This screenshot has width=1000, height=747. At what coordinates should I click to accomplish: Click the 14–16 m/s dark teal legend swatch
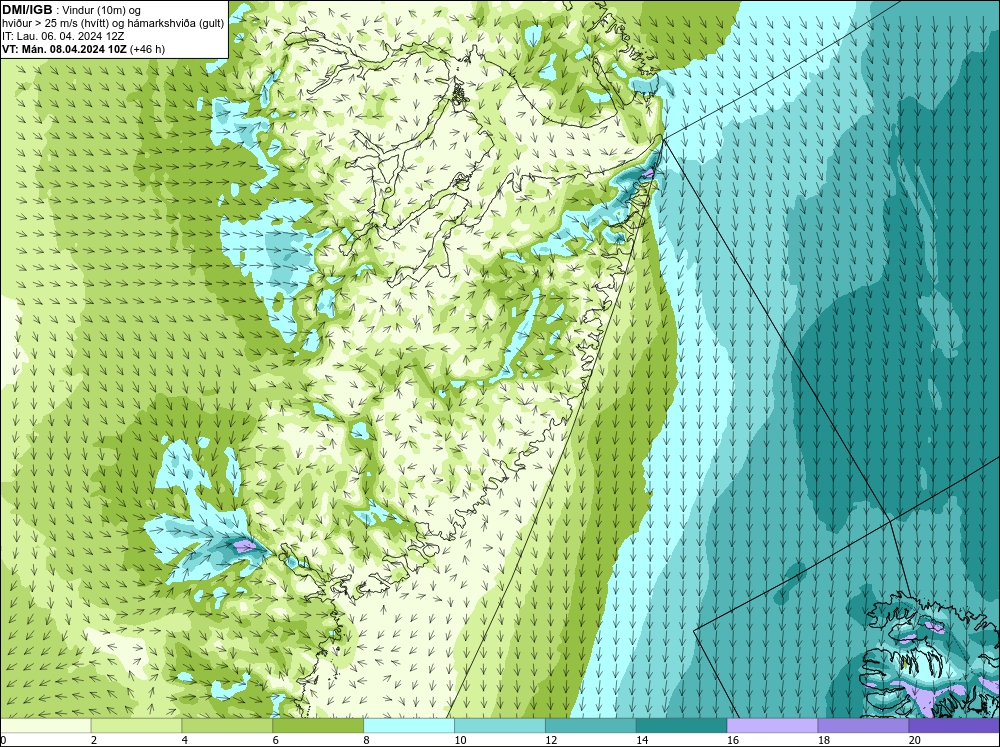681,726
